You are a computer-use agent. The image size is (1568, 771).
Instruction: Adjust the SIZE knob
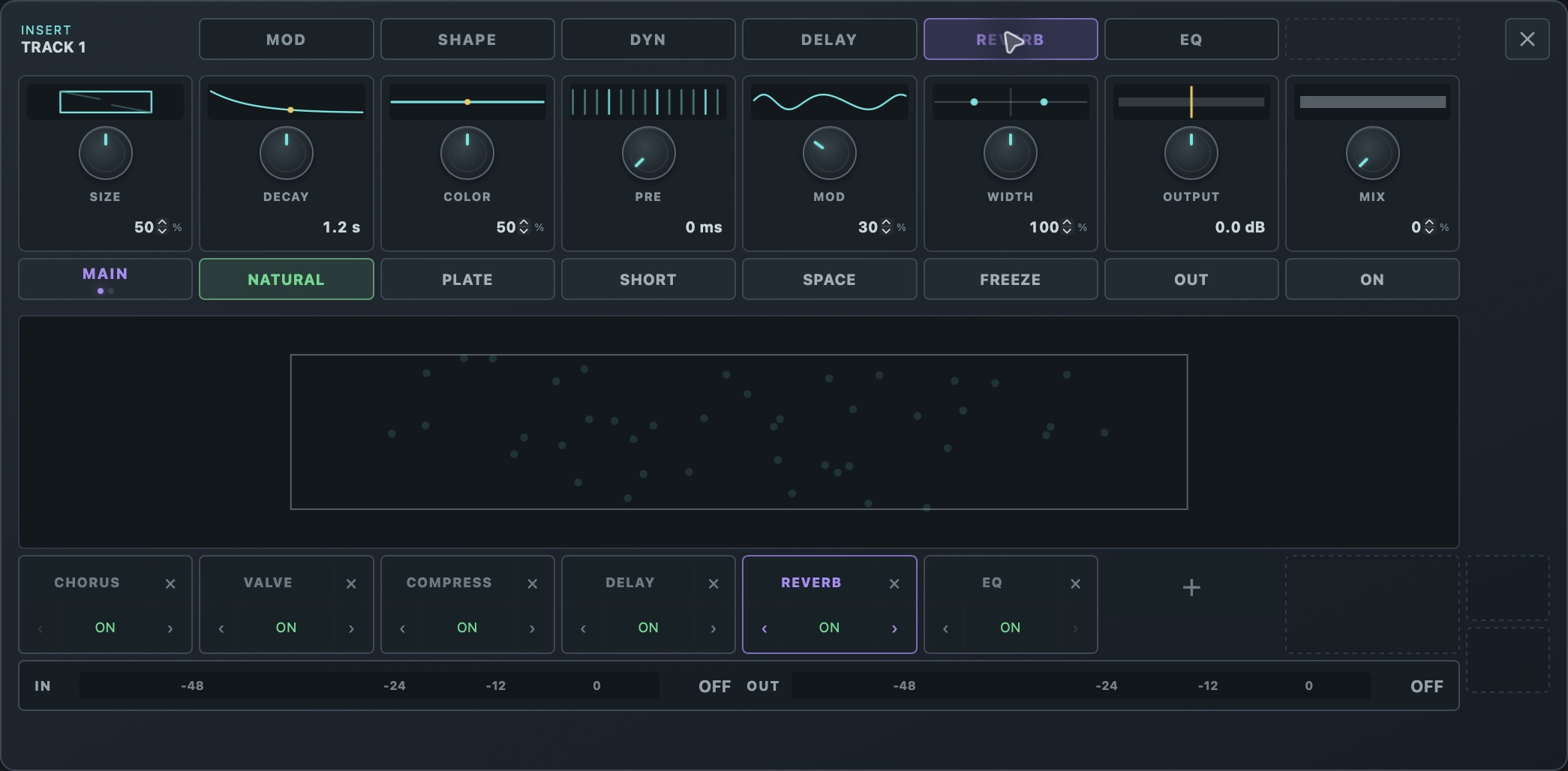click(x=105, y=153)
